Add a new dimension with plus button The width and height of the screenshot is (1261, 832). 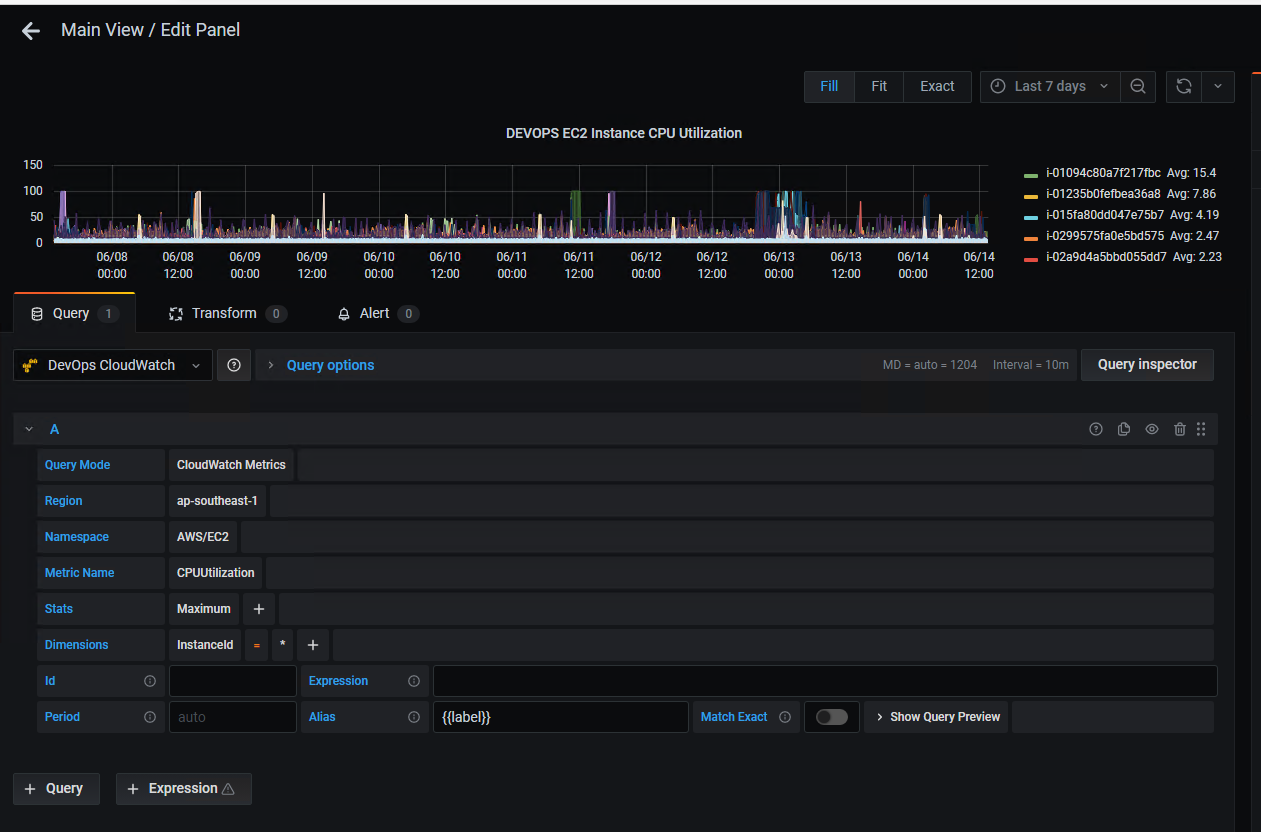coord(313,645)
